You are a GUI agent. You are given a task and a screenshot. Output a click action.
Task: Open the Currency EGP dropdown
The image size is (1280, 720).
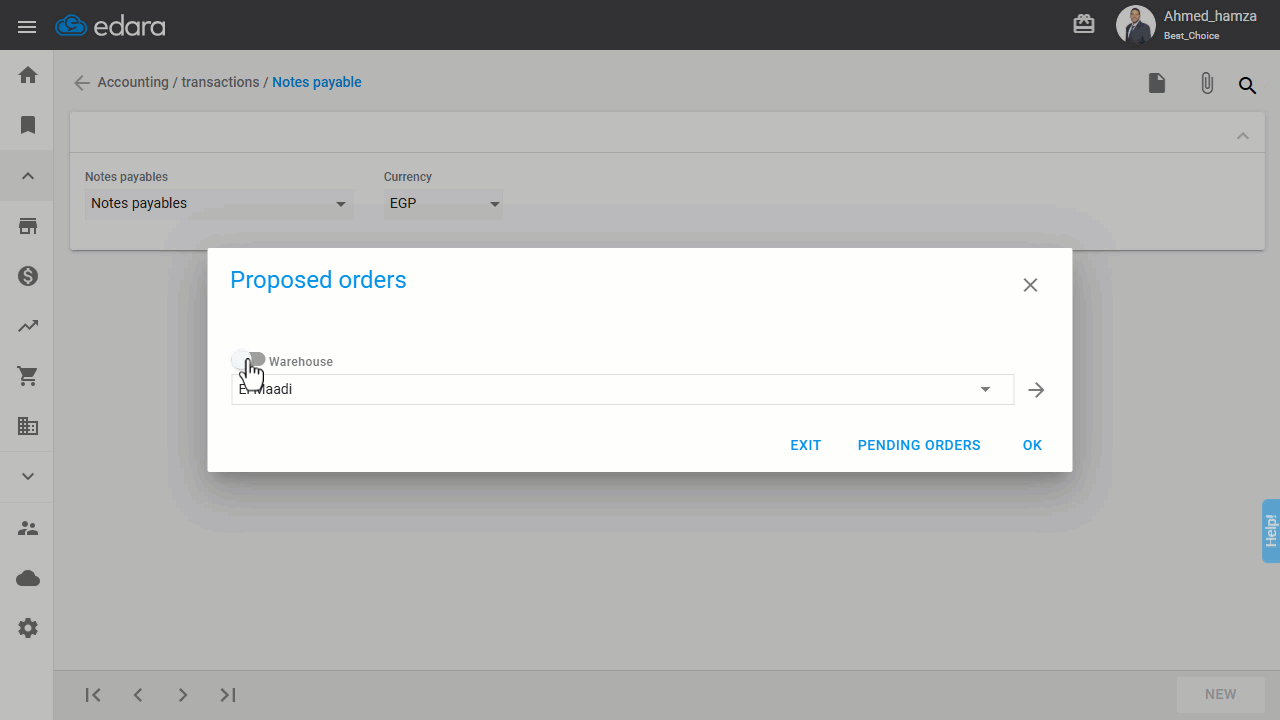click(x=443, y=204)
